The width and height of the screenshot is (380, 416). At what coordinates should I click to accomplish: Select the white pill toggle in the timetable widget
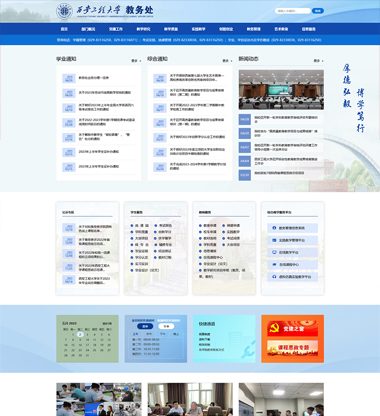click(166, 326)
